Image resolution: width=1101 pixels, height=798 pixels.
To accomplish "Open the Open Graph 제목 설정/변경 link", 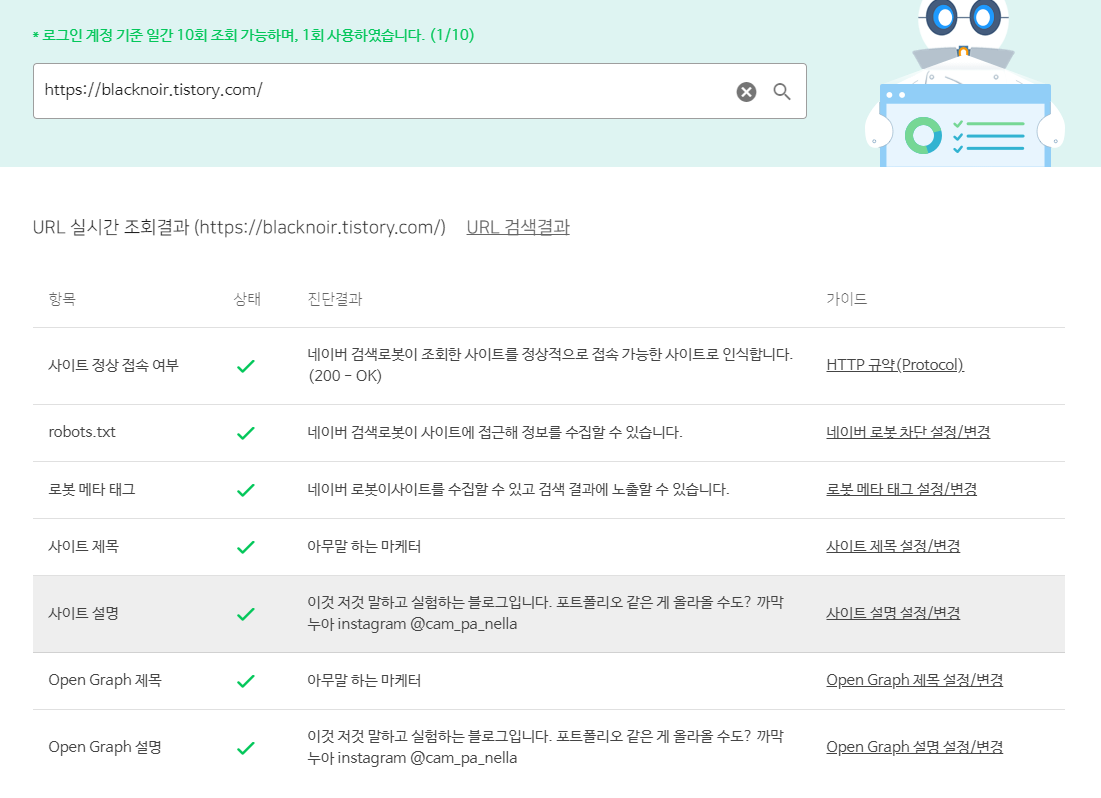I will tap(914, 680).
